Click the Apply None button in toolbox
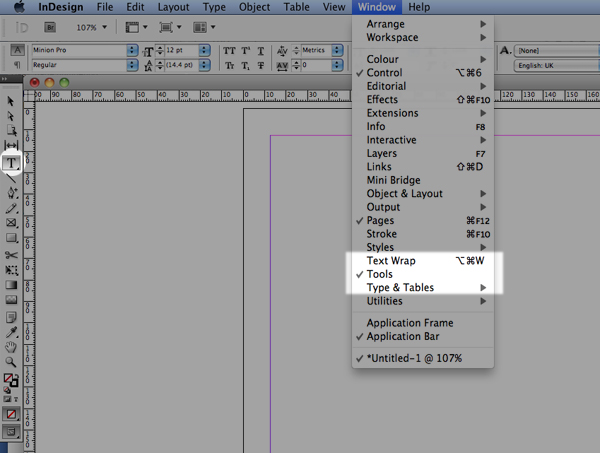Viewport: 600px width, 453px height. (11, 414)
